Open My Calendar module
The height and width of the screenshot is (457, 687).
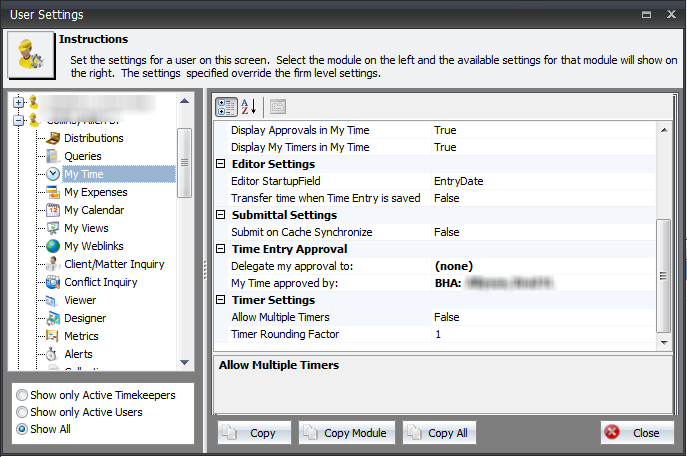click(x=94, y=210)
